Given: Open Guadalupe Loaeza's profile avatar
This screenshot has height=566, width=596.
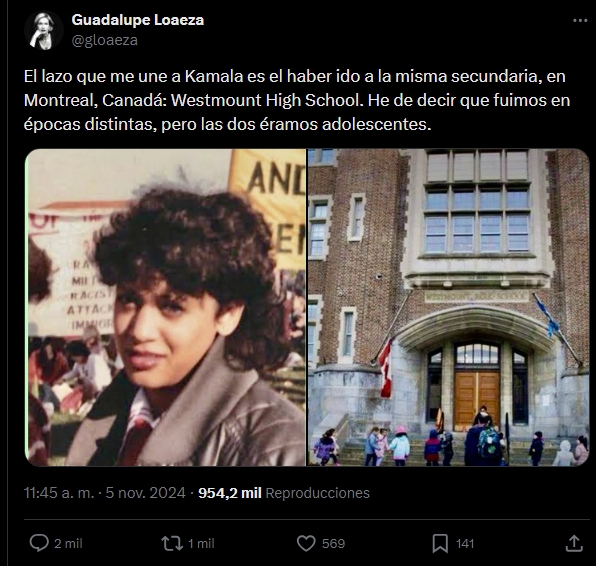Looking at the screenshot, I should point(43,30).
